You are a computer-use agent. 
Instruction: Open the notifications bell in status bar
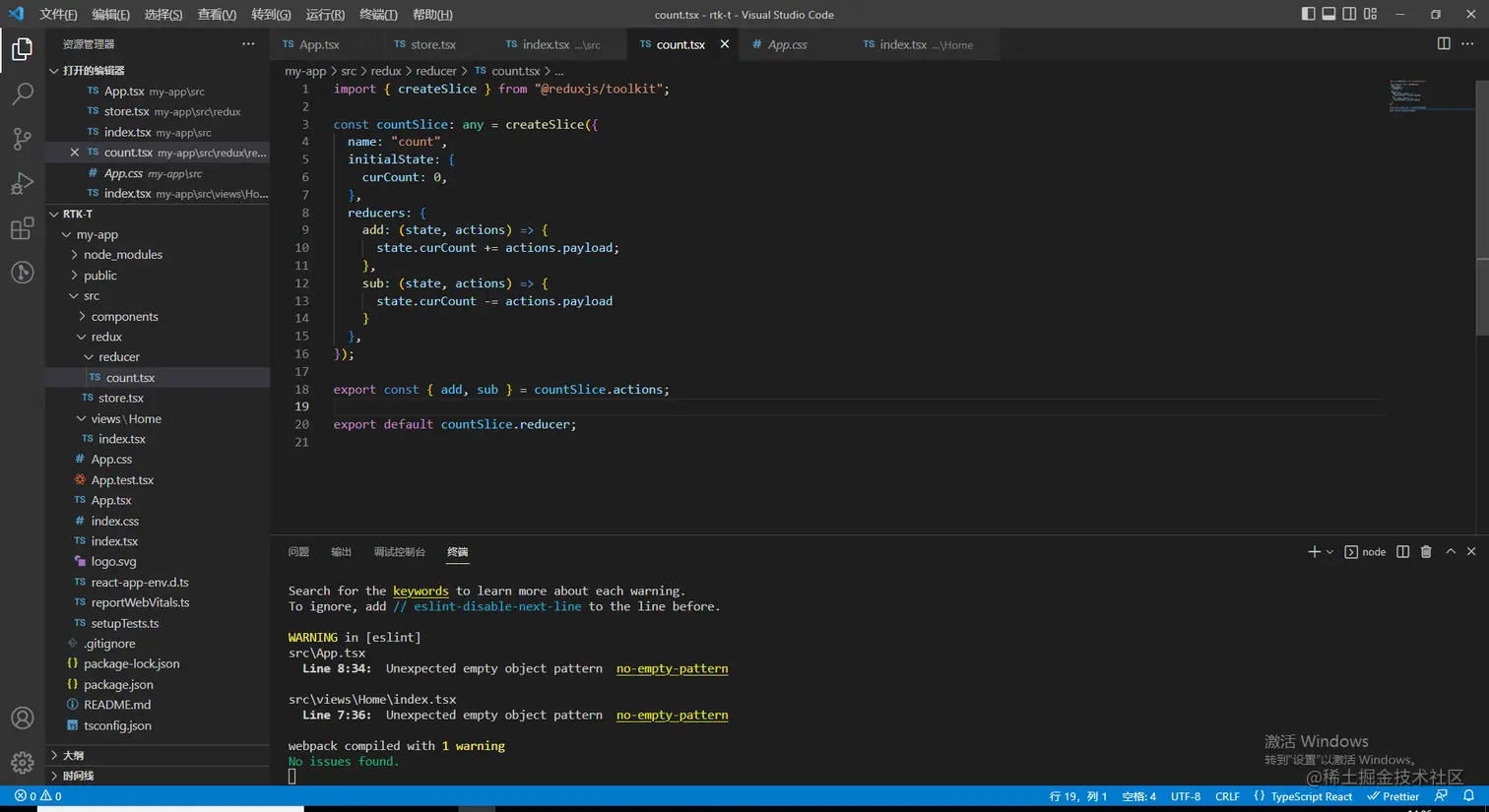[1468, 796]
